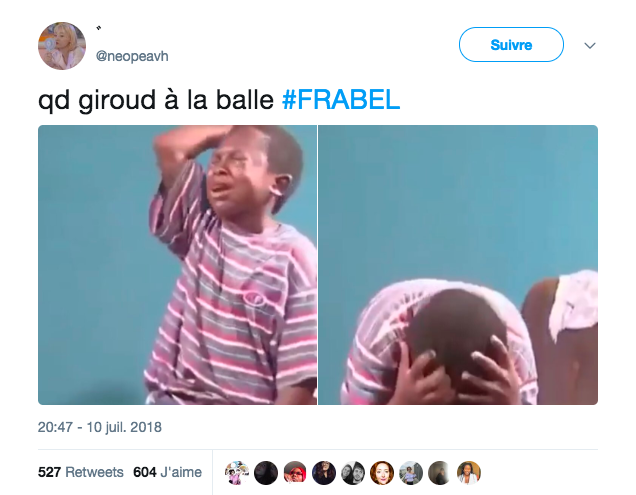The height and width of the screenshot is (495, 636).
Task: Open the tweet options chevron menu
Action: pyautogui.click(x=590, y=45)
